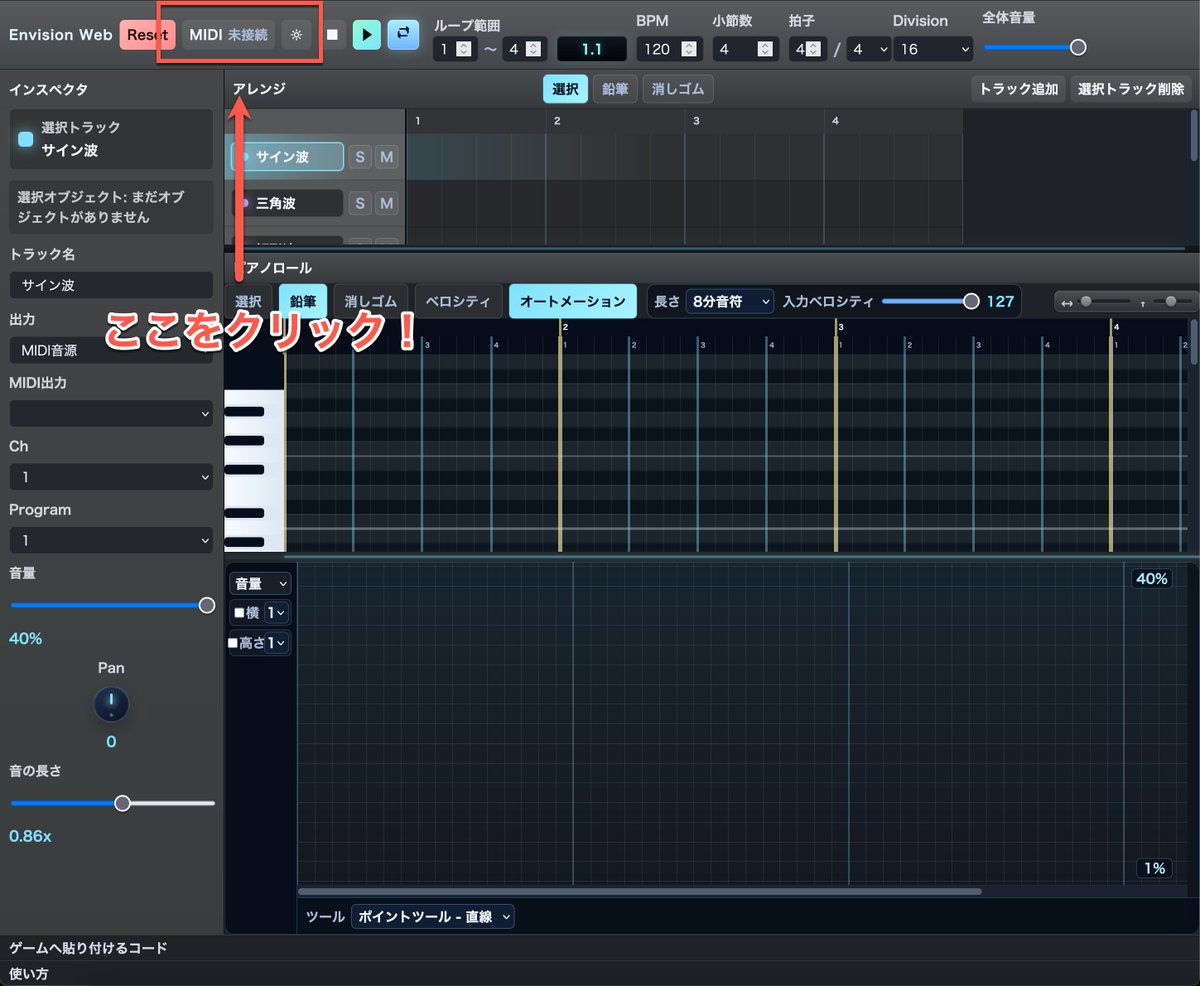The height and width of the screenshot is (986, 1200).
Task: Click the red Reset button
Action: click(147, 34)
